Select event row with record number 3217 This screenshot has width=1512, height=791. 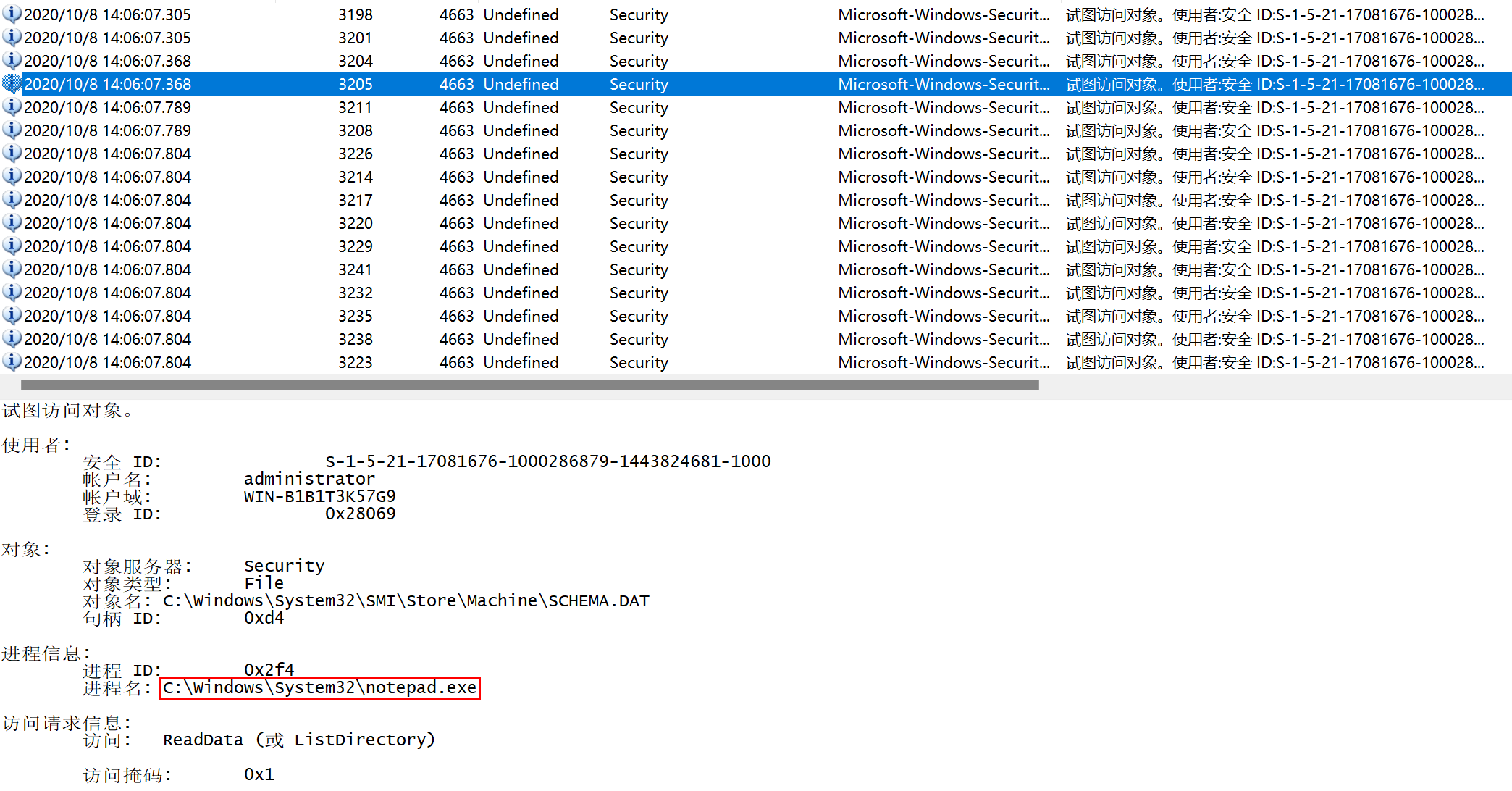point(355,200)
